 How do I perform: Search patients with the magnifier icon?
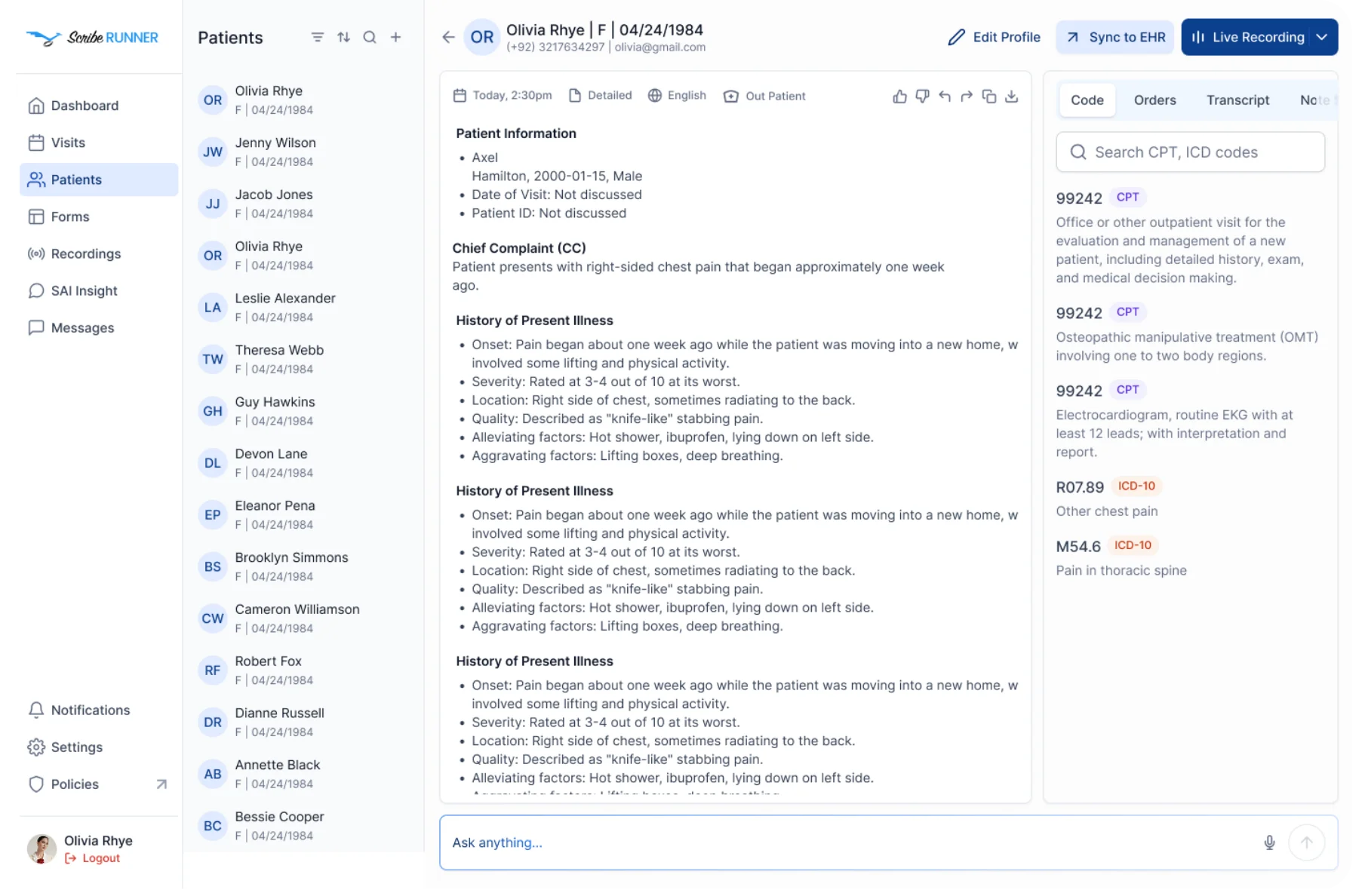(370, 38)
